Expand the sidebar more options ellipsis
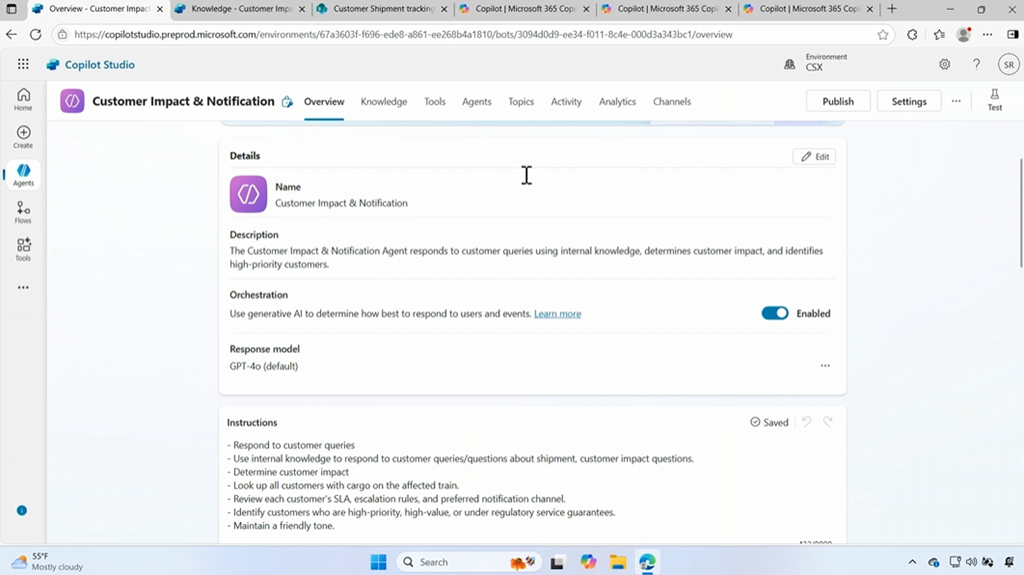Screen dimensions: 1024x575 coord(23,288)
